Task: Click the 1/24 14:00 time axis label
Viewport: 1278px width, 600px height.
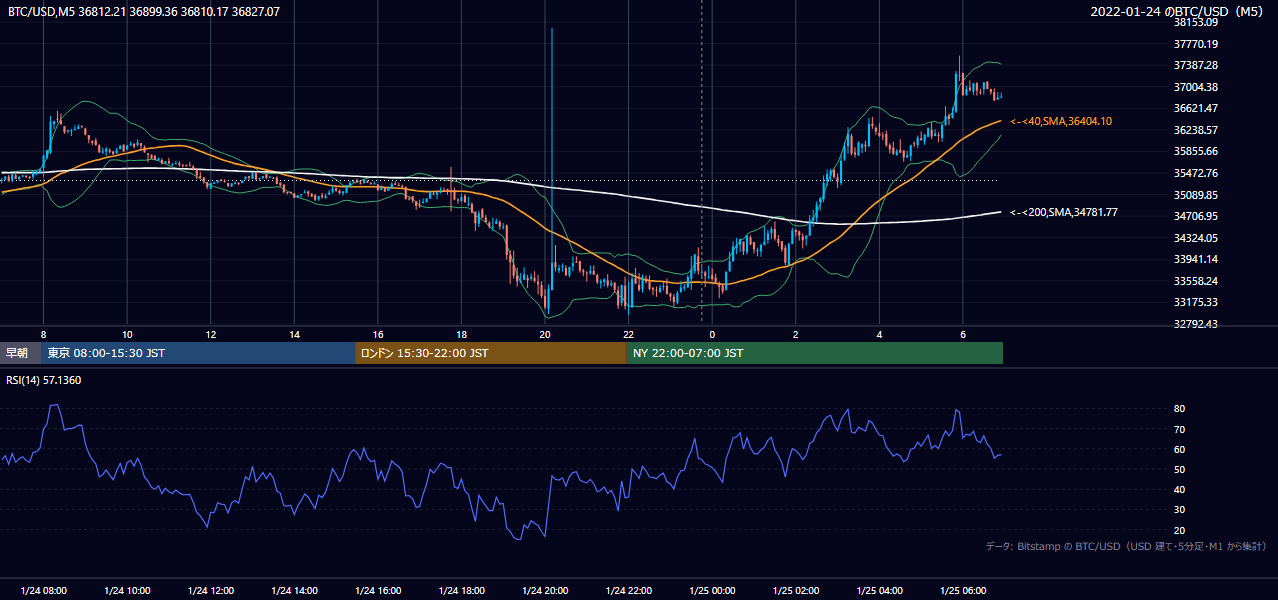Action: click(x=294, y=591)
